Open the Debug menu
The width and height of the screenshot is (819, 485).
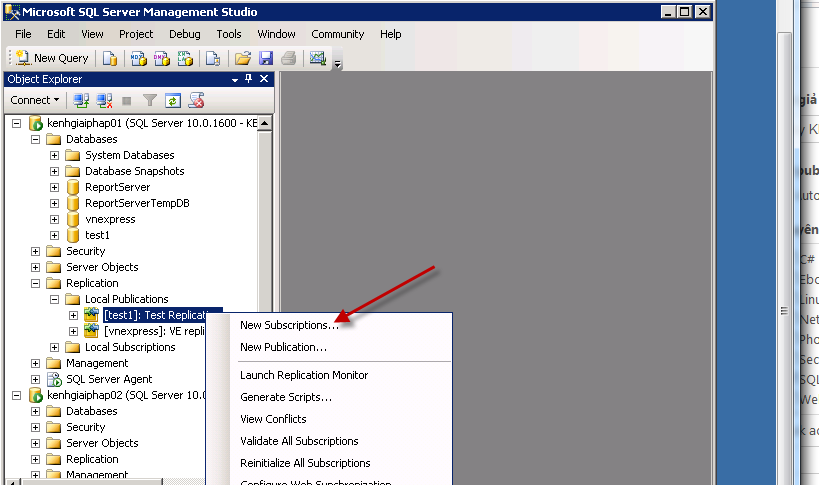184,34
